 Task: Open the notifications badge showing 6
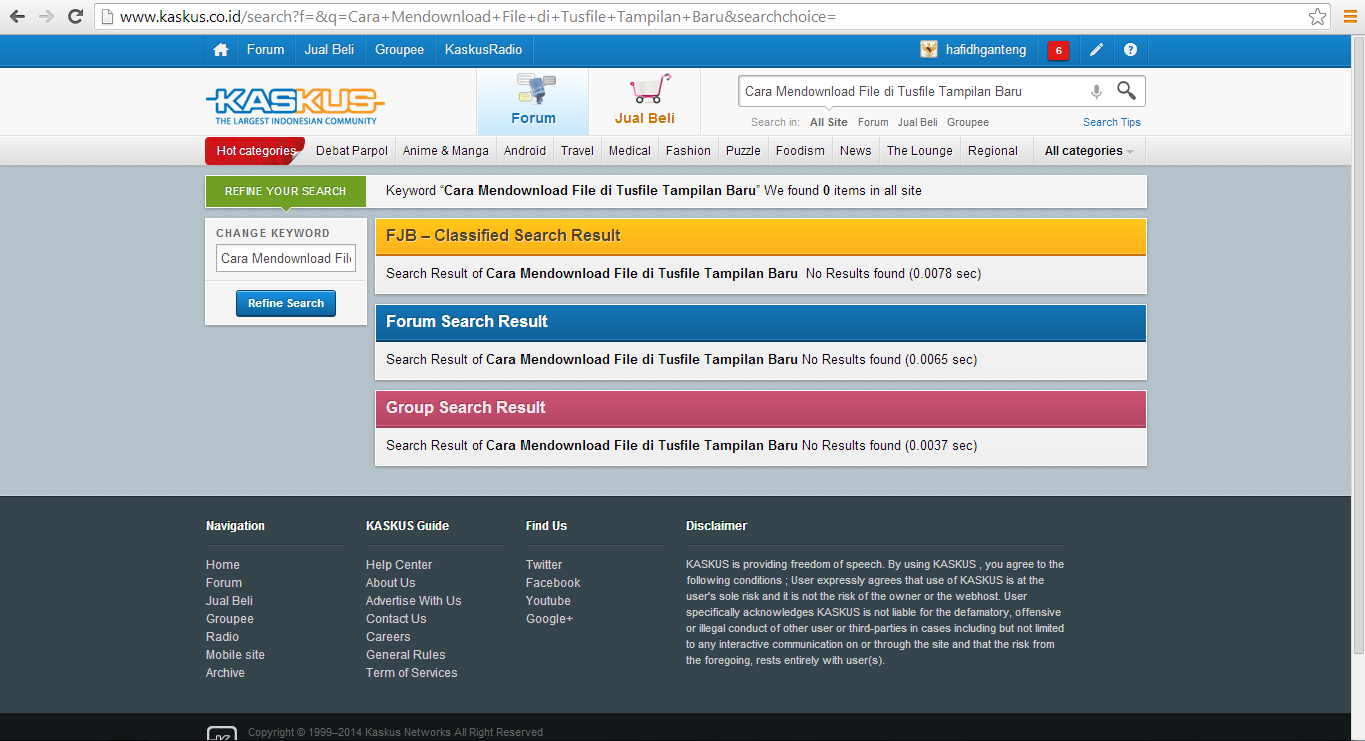click(x=1058, y=51)
